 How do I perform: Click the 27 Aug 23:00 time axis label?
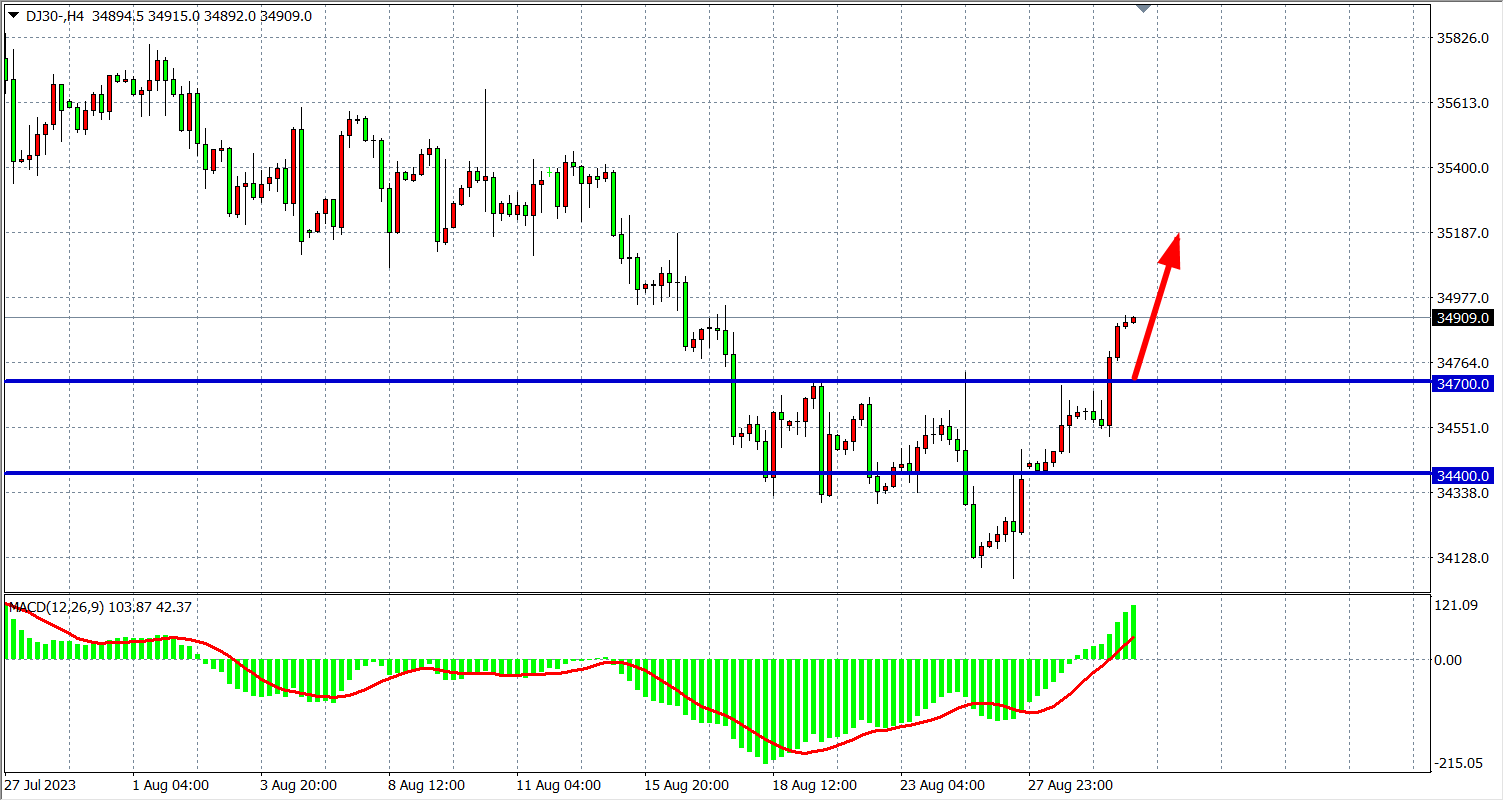click(x=1071, y=785)
